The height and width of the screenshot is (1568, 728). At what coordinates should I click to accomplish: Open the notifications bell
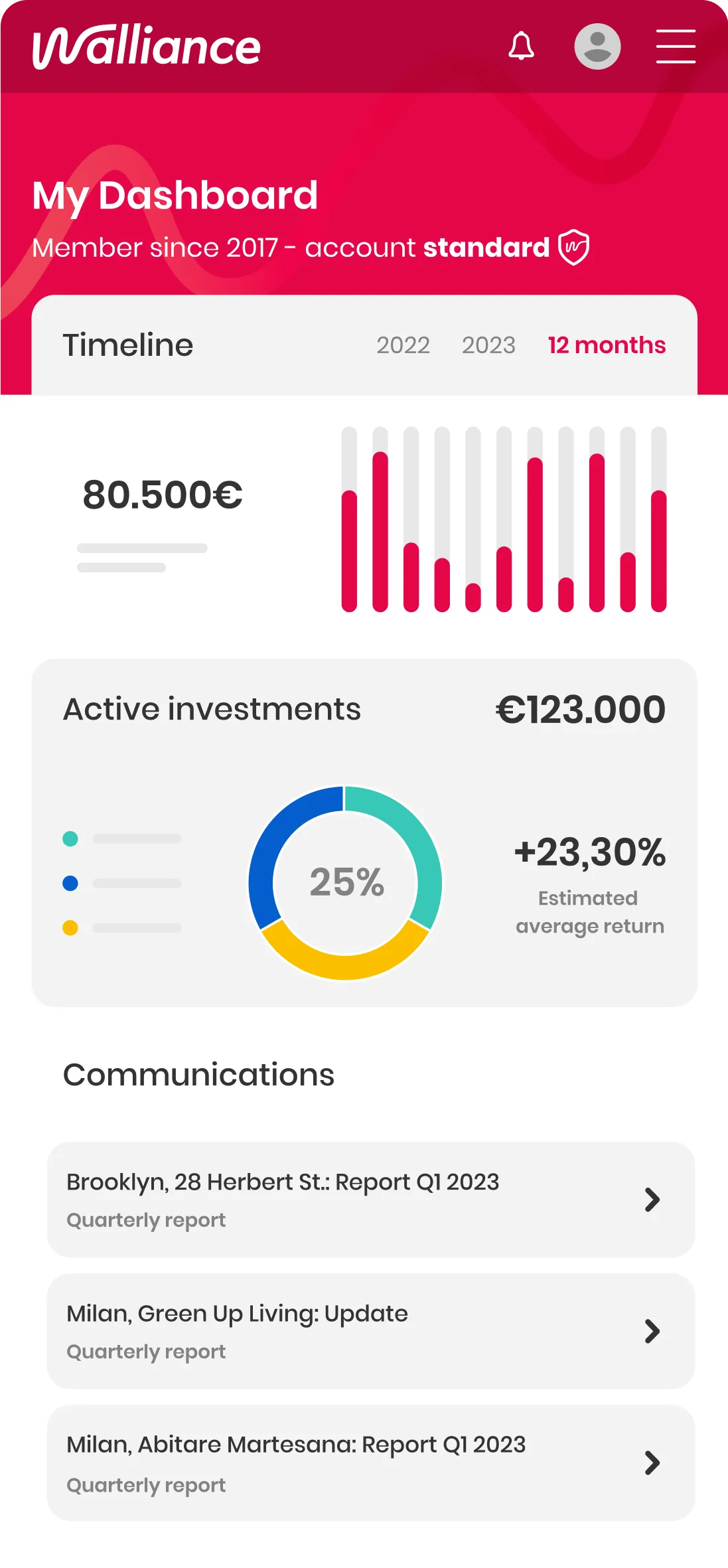pos(521,46)
